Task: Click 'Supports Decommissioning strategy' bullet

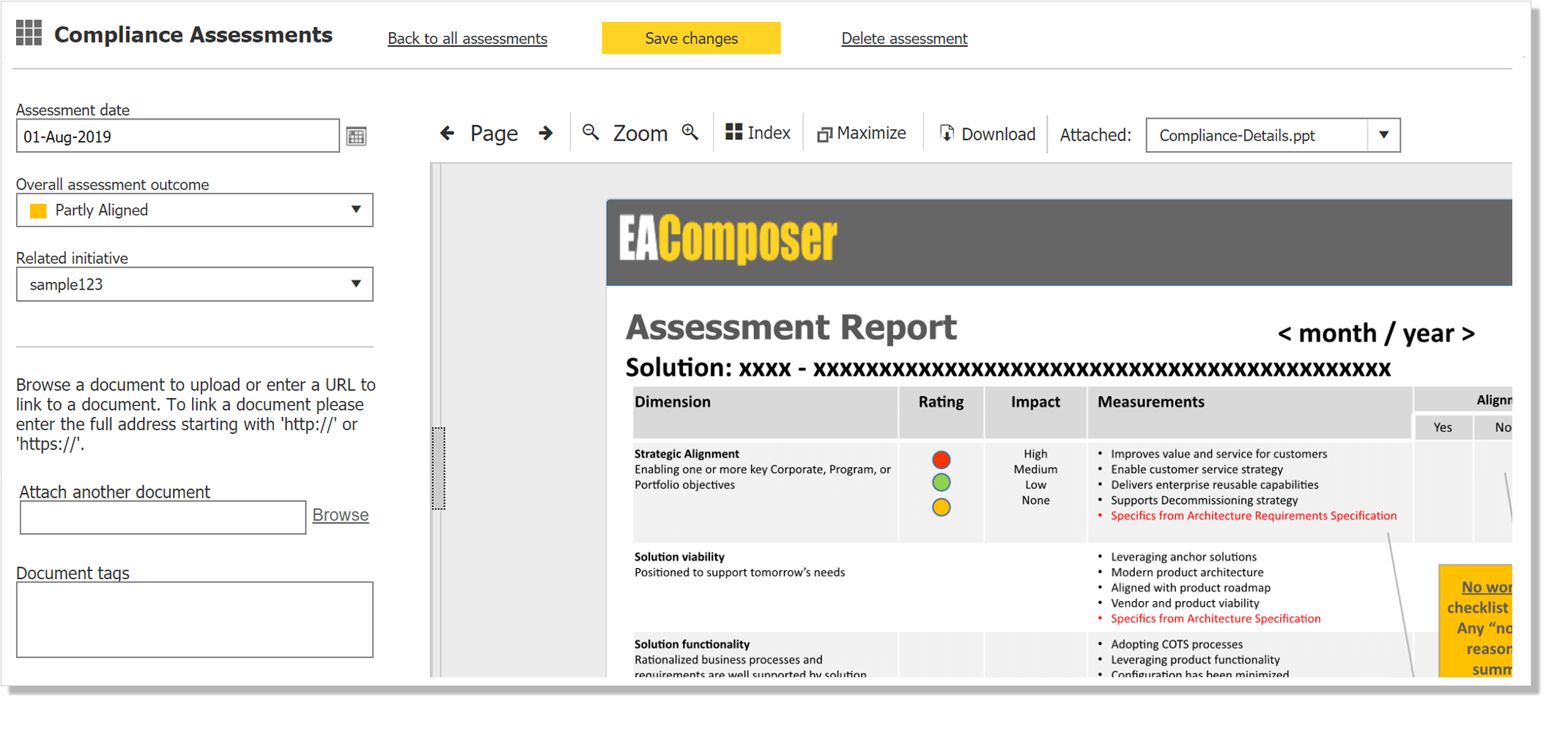Action: 1205,501
